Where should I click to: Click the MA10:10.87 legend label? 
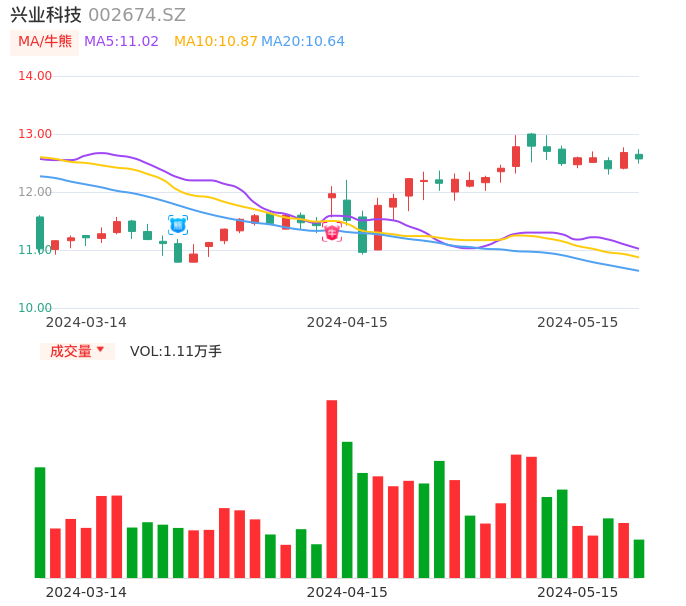[x=216, y=42]
